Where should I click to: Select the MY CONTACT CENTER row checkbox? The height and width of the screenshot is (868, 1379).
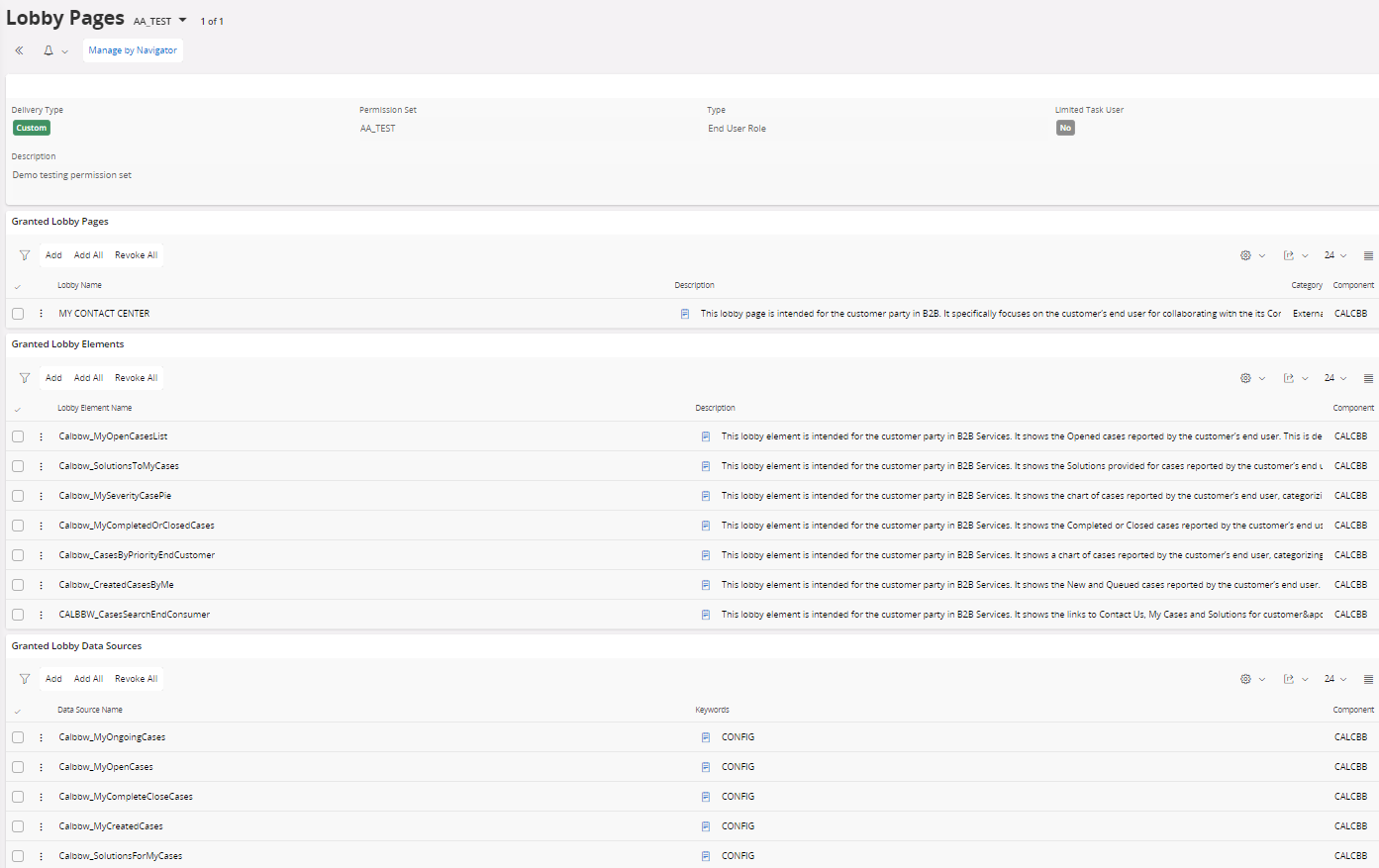coord(18,314)
